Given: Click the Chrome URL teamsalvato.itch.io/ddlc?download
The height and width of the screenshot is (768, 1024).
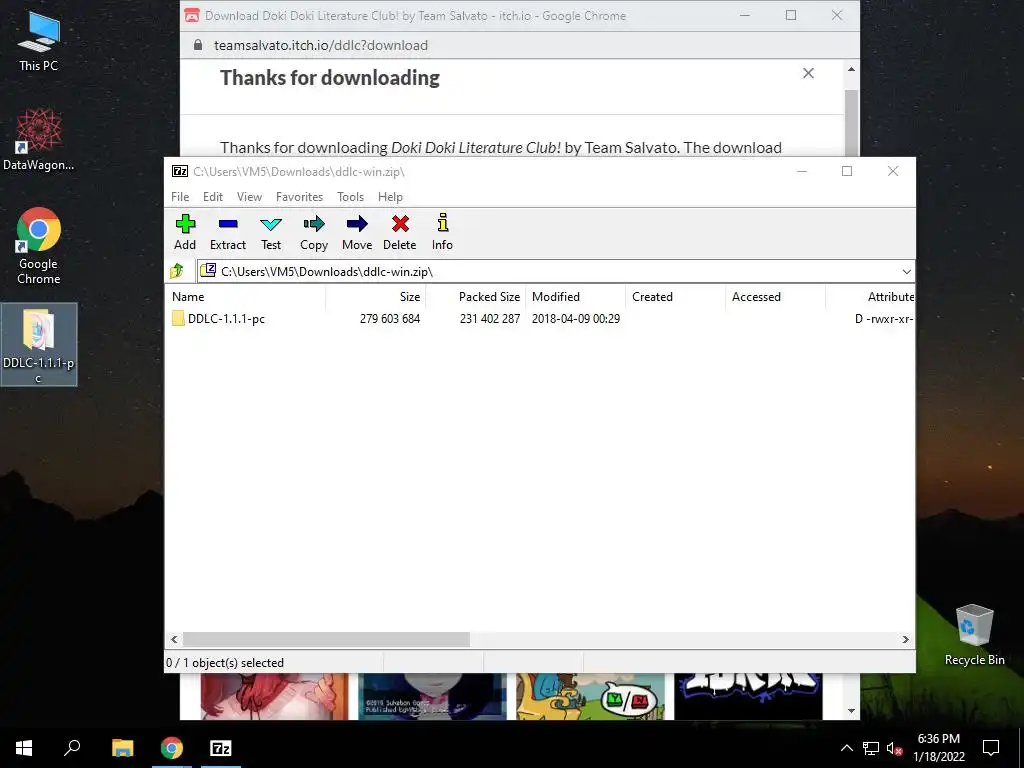Looking at the screenshot, I should tap(321, 45).
